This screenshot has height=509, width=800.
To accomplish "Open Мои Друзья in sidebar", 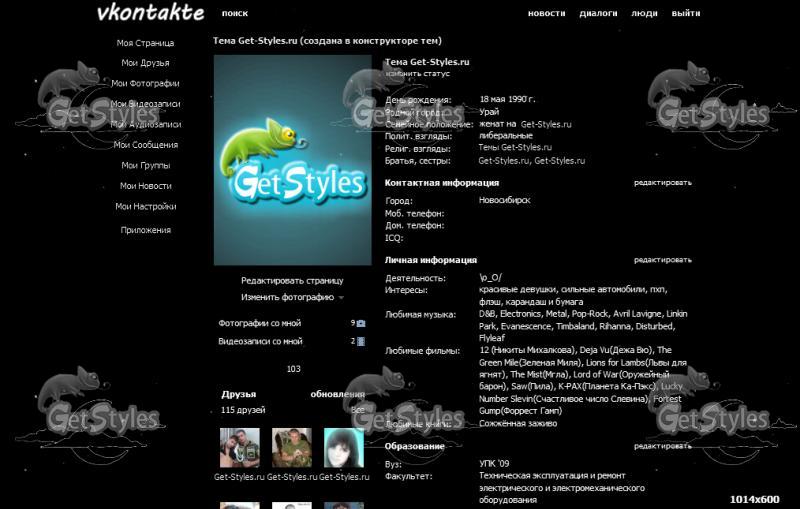I will (x=145, y=63).
